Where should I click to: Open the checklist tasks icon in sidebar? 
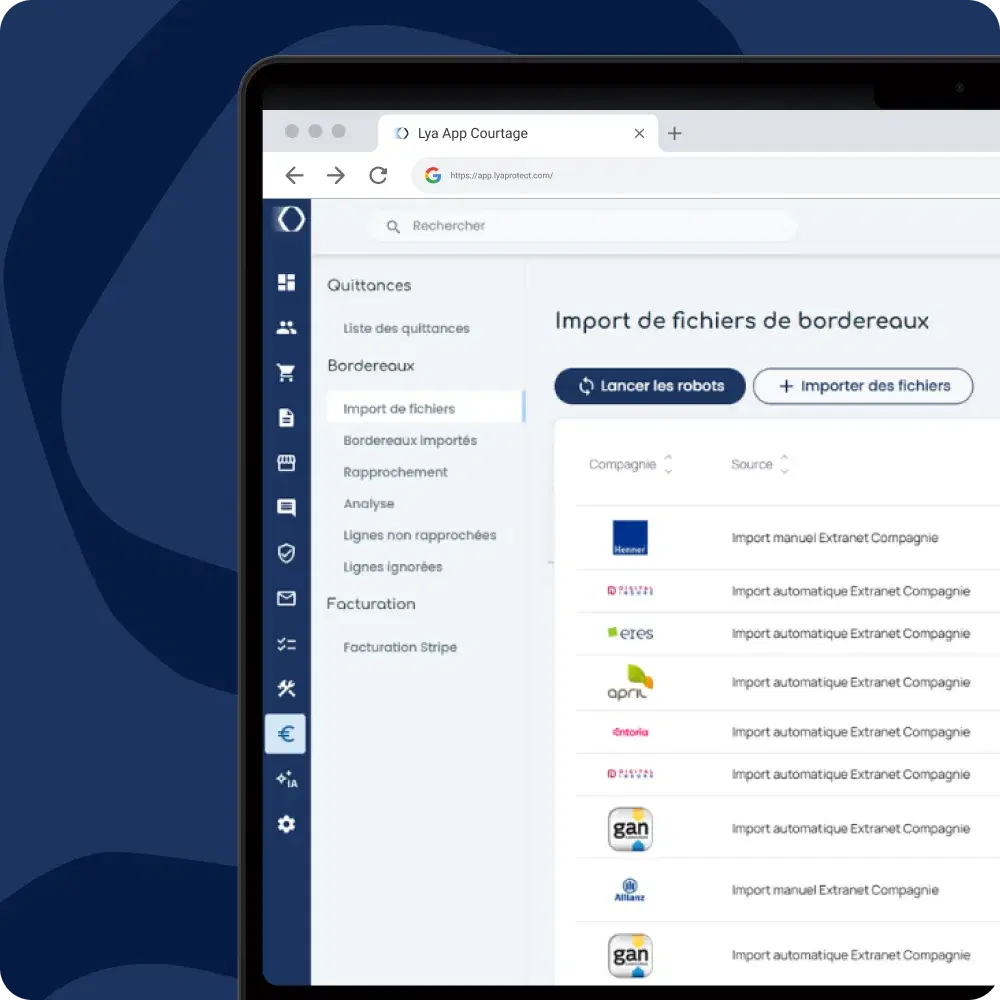click(286, 644)
